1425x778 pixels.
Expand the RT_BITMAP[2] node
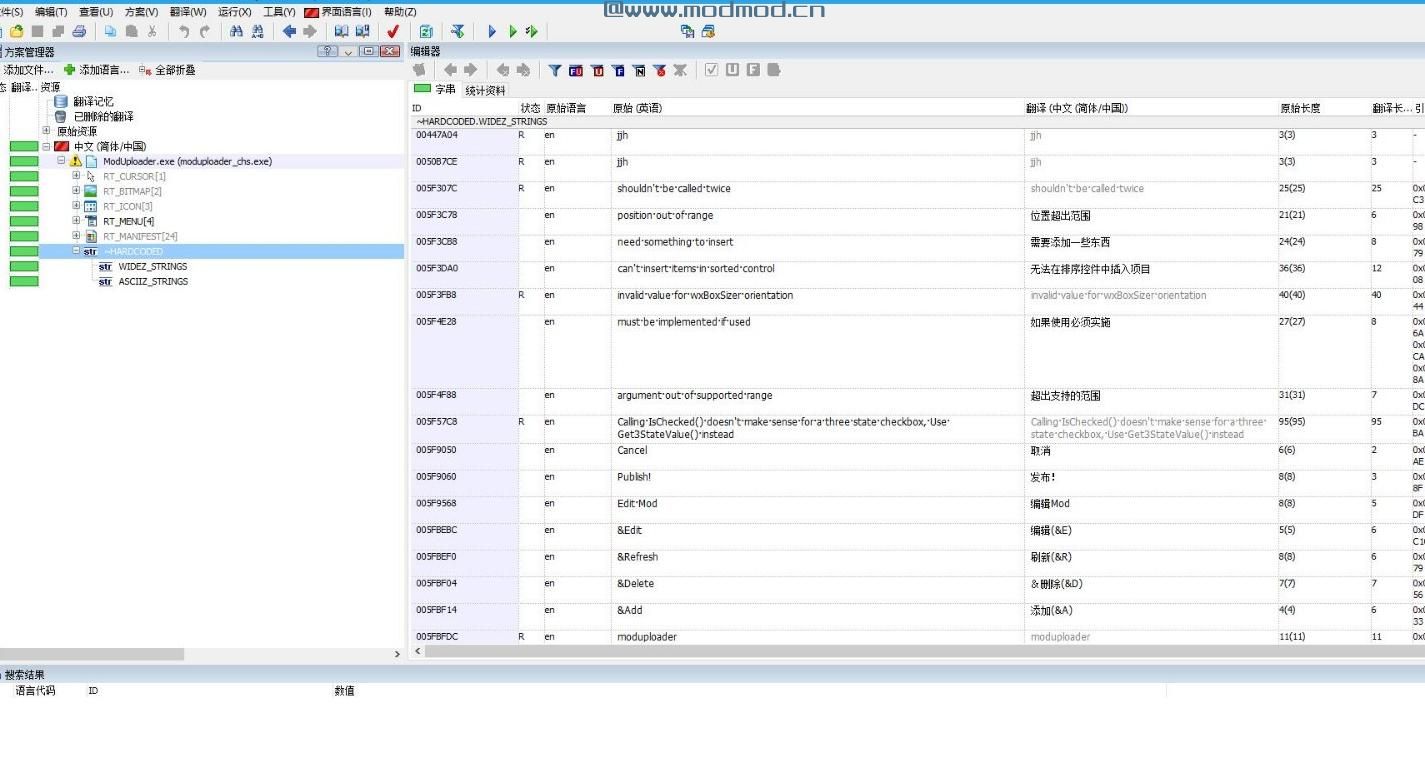[x=76, y=190]
